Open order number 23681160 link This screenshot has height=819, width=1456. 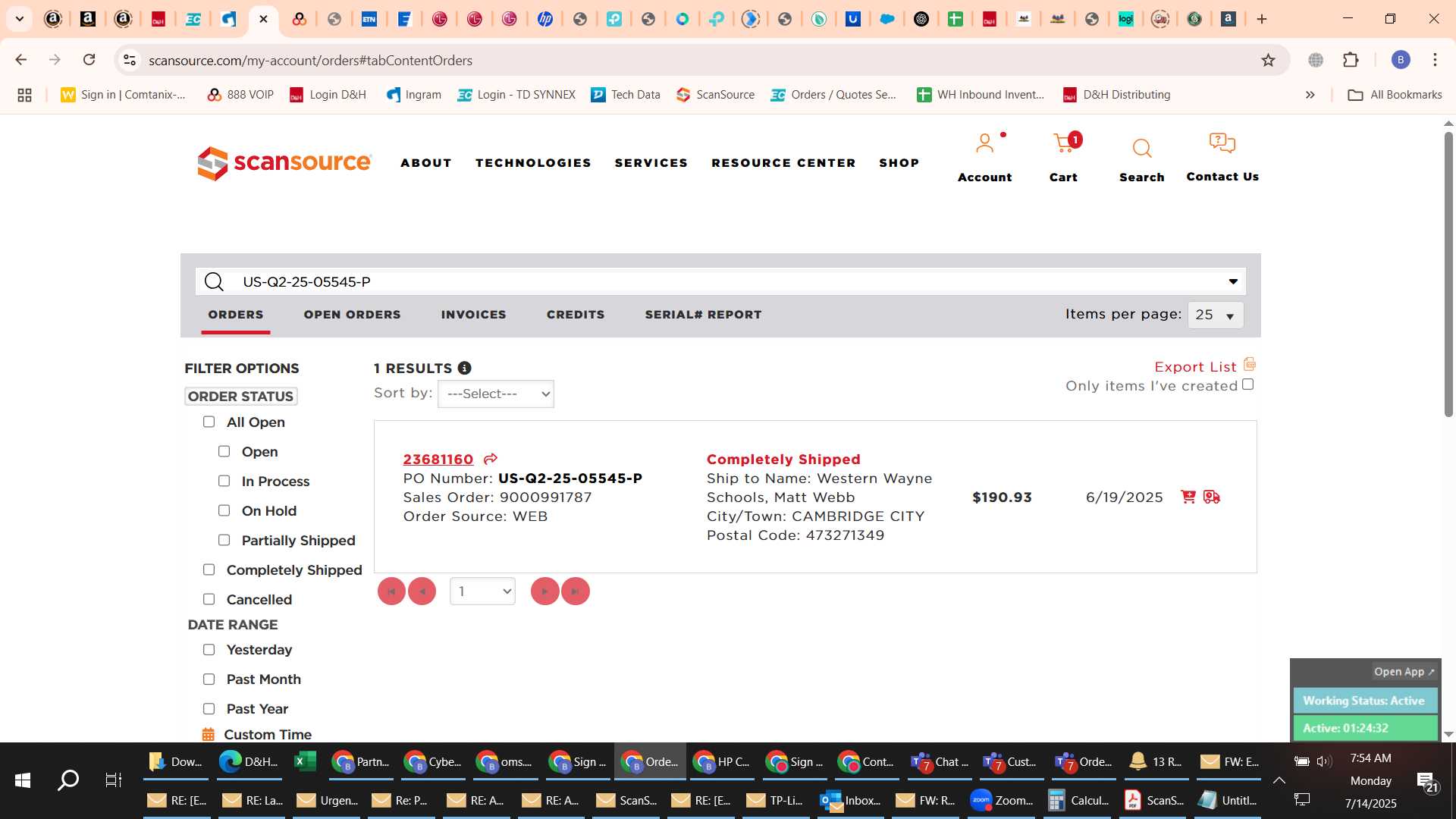[438, 459]
